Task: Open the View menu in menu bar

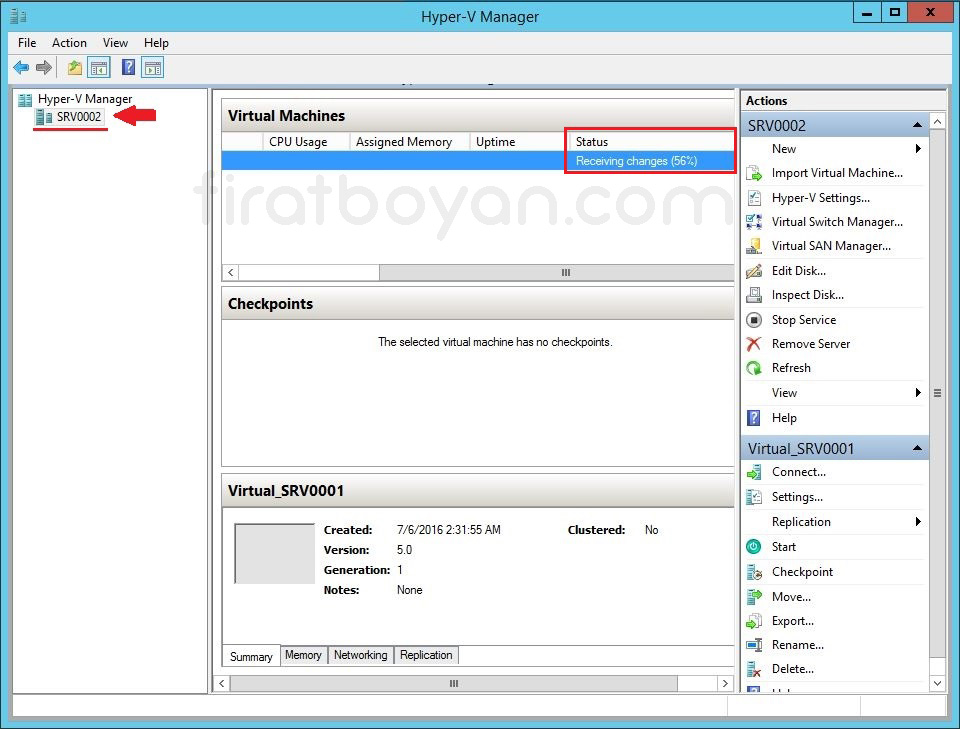Action: click(115, 43)
